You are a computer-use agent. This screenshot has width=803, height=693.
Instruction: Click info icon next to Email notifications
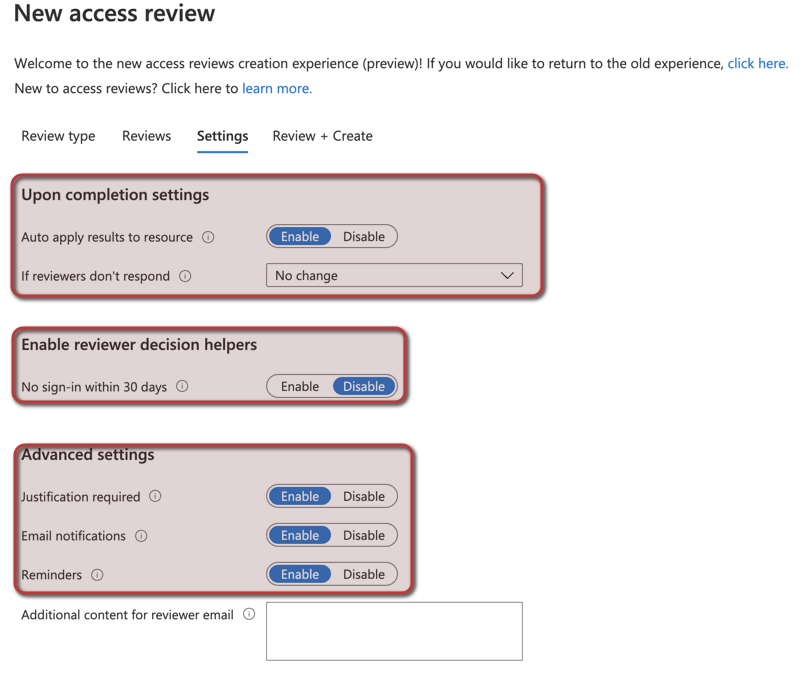tap(141, 536)
